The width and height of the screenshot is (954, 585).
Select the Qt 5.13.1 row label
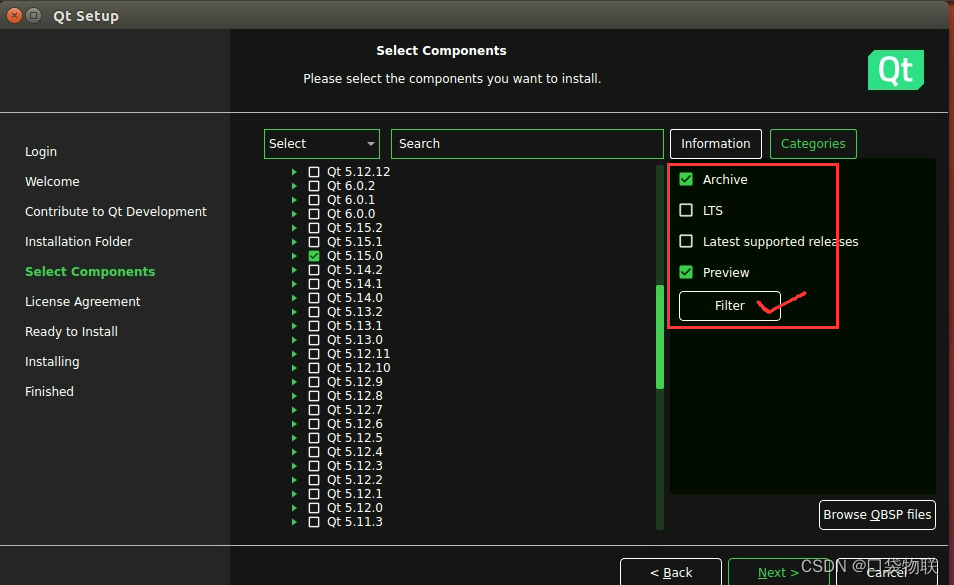[x=355, y=326]
